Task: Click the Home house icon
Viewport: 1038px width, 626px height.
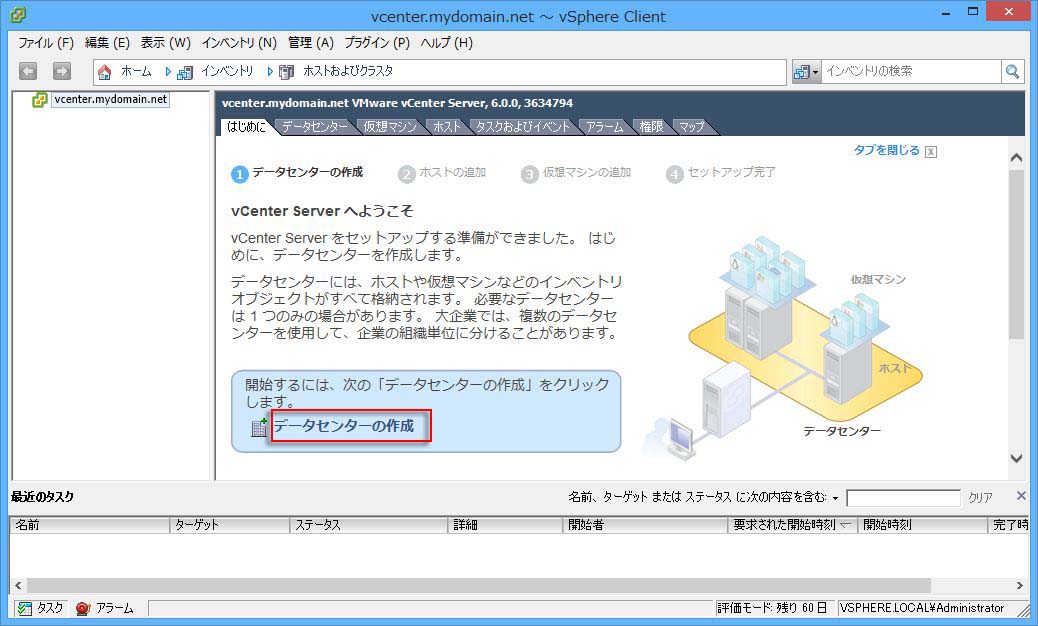Action: pos(104,72)
